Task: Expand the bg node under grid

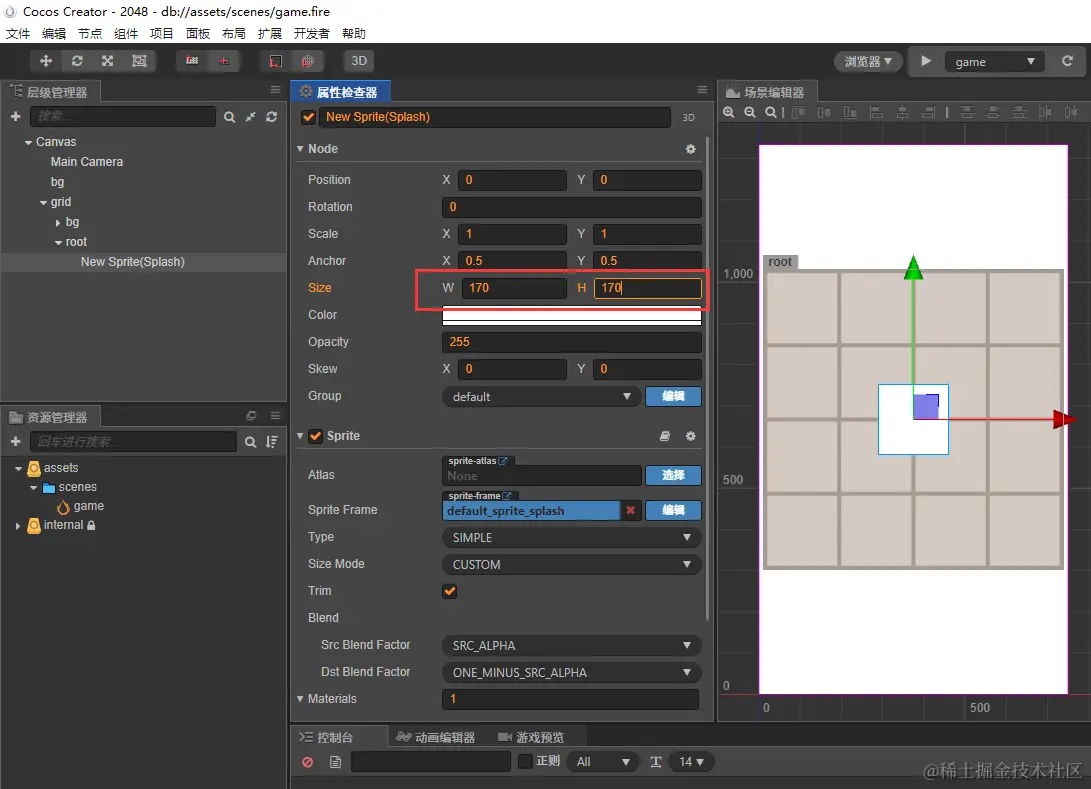Action: [58, 223]
